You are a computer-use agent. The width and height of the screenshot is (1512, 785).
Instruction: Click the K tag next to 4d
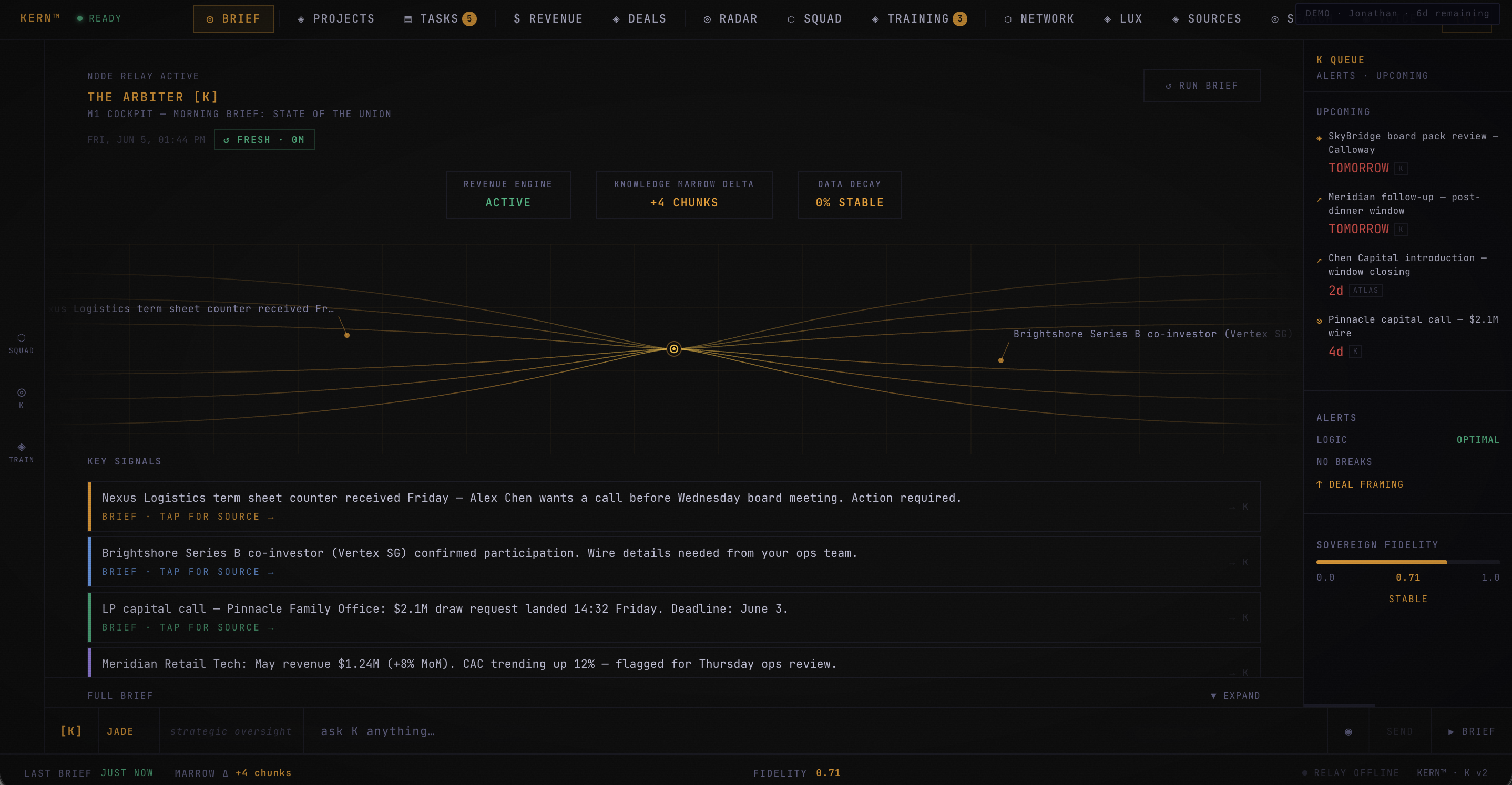1355,352
